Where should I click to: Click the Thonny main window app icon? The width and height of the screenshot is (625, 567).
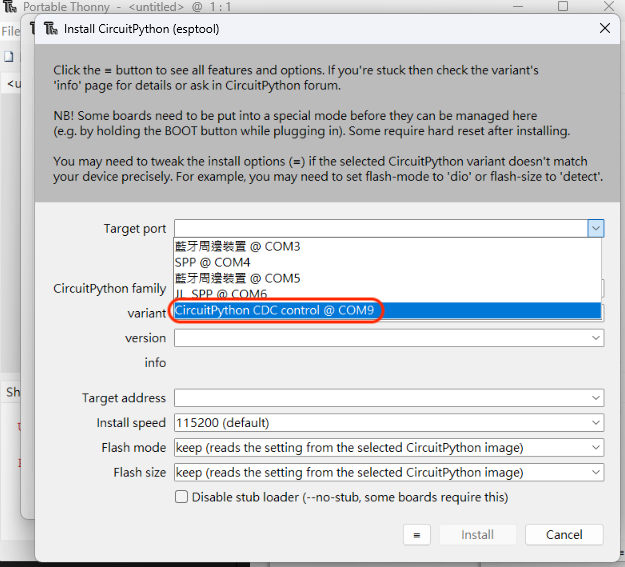pyautogui.click(x=10, y=6)
